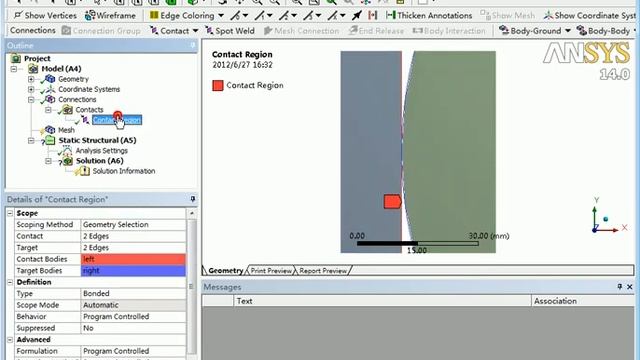Click the Contact 2 Edges field
Screen dimensions: 640x360
coord(133,236)
